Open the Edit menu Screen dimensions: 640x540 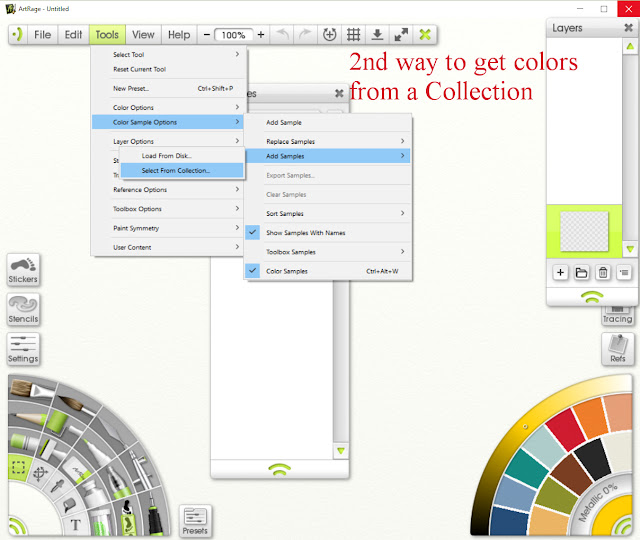pyautogui.click(x=73, y=35)
